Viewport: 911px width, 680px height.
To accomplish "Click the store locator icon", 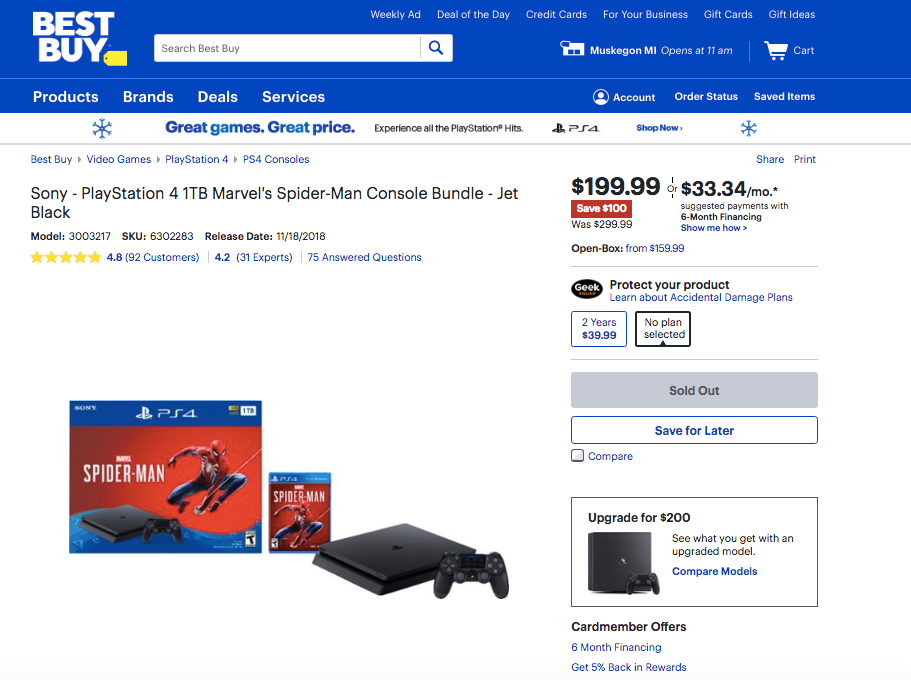I will [x=572, y=50].
